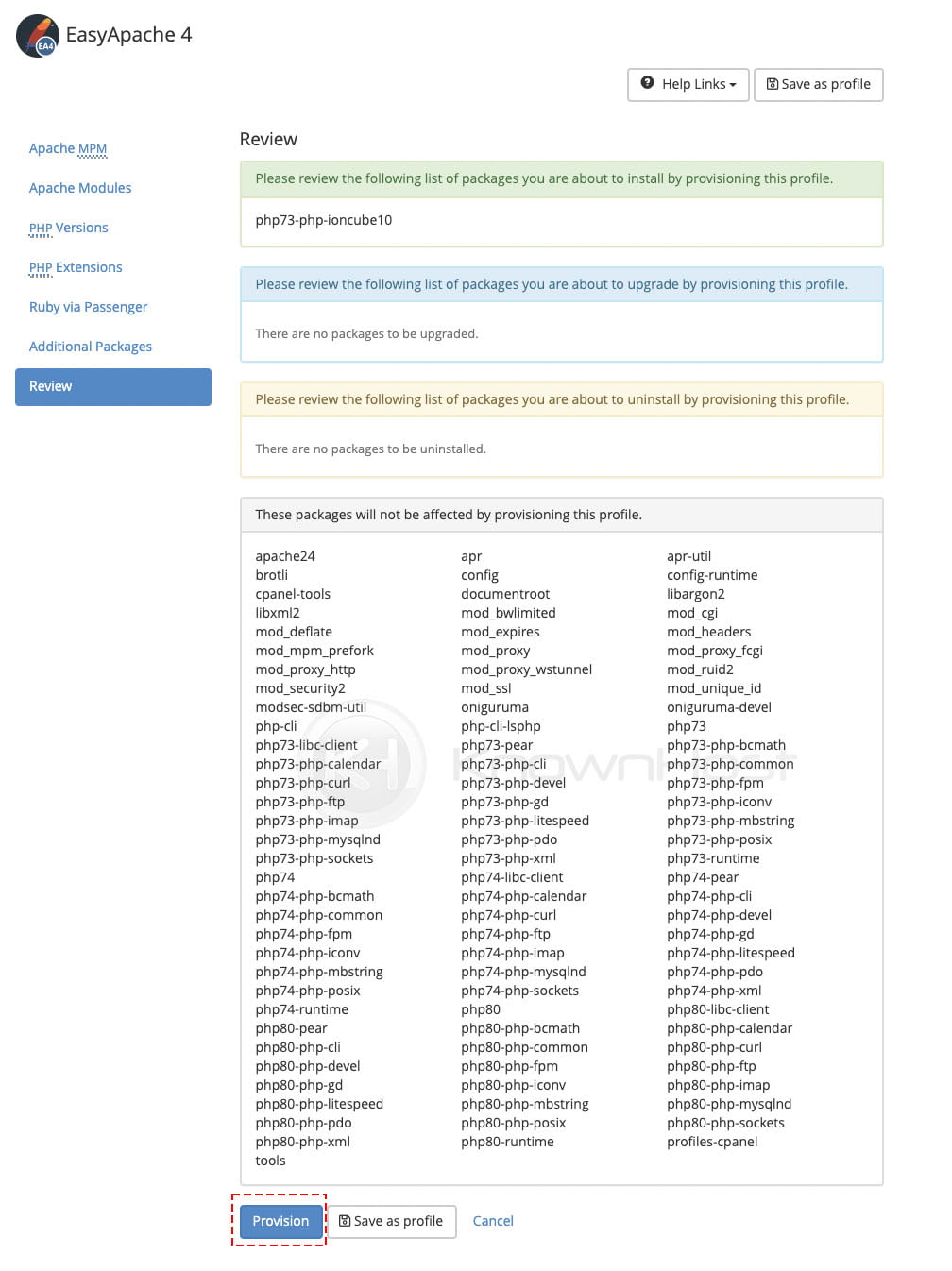Click the floppy disk icon next to Provision
Viewport: 952px width, 1271px height.
pos(345,1221)
